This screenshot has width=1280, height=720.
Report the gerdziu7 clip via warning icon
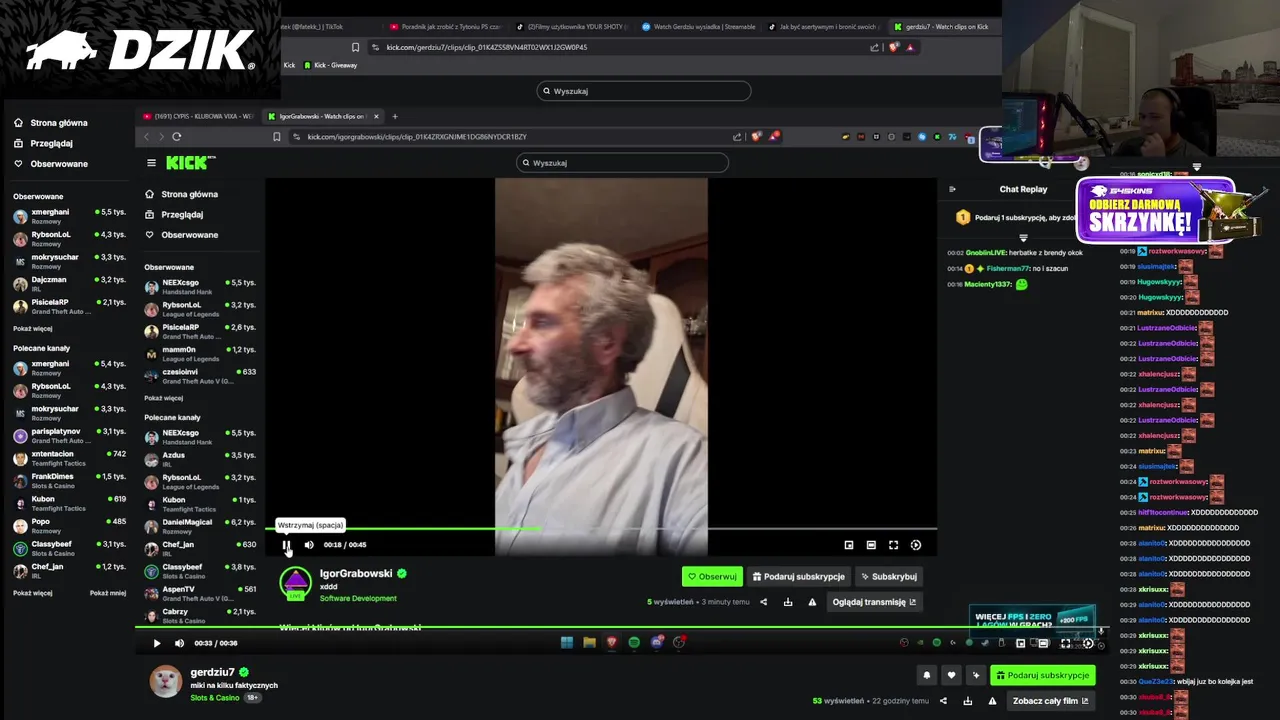pyautogui.click(x=991, y=701)
